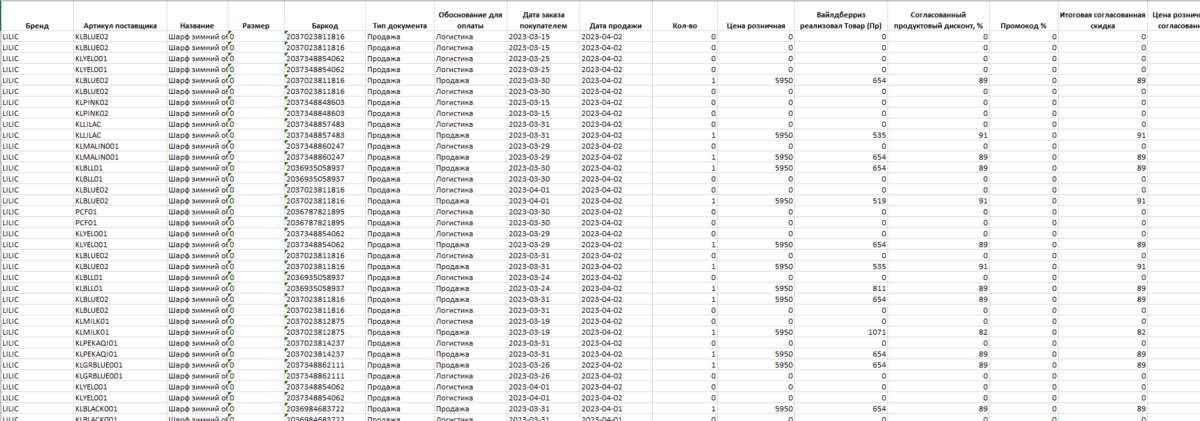Image resolution: width=1200 pixels, height=421 pixels.
Task: Click 654 in the KLMALINO01 row
Action: (x=841, y=157)
